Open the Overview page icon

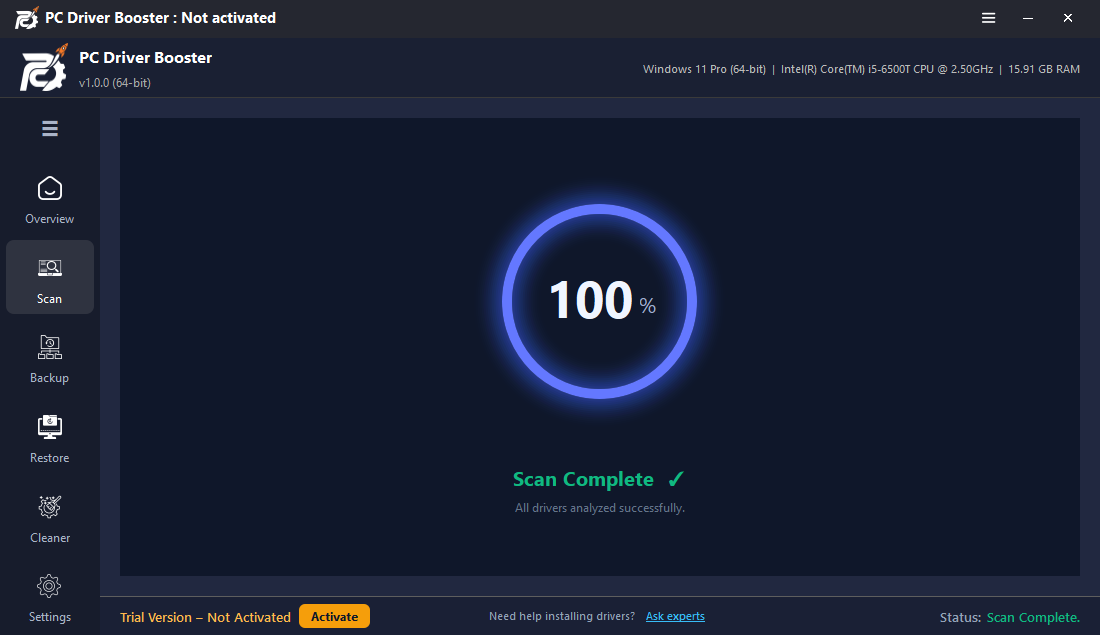click(x=49, y=189)
